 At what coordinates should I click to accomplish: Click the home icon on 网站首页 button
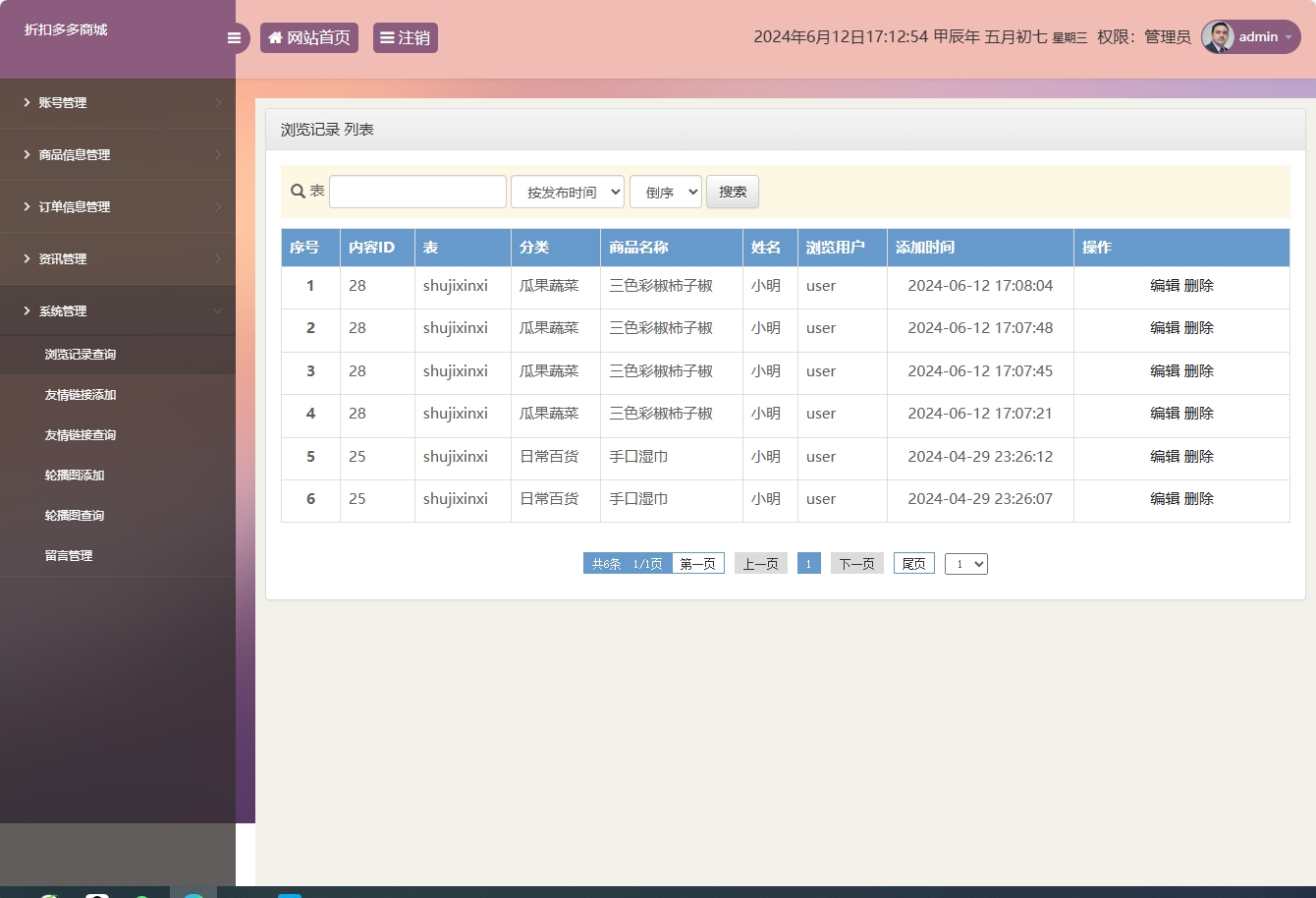pyautogui.click(x=275, y=37)
